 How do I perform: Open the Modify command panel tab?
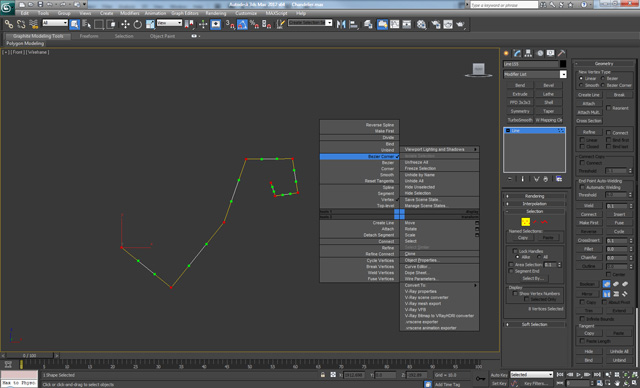[x=518, y=53]
